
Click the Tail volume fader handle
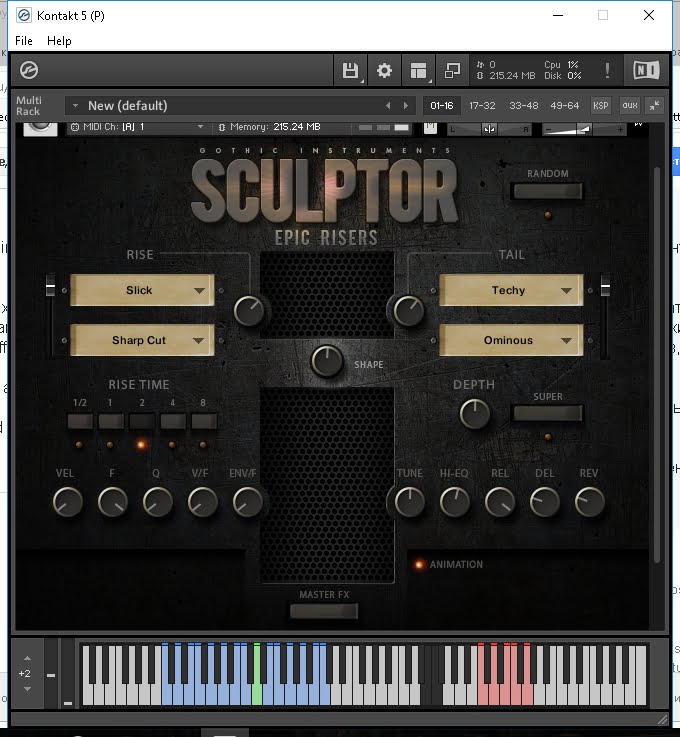click(605, 285)
